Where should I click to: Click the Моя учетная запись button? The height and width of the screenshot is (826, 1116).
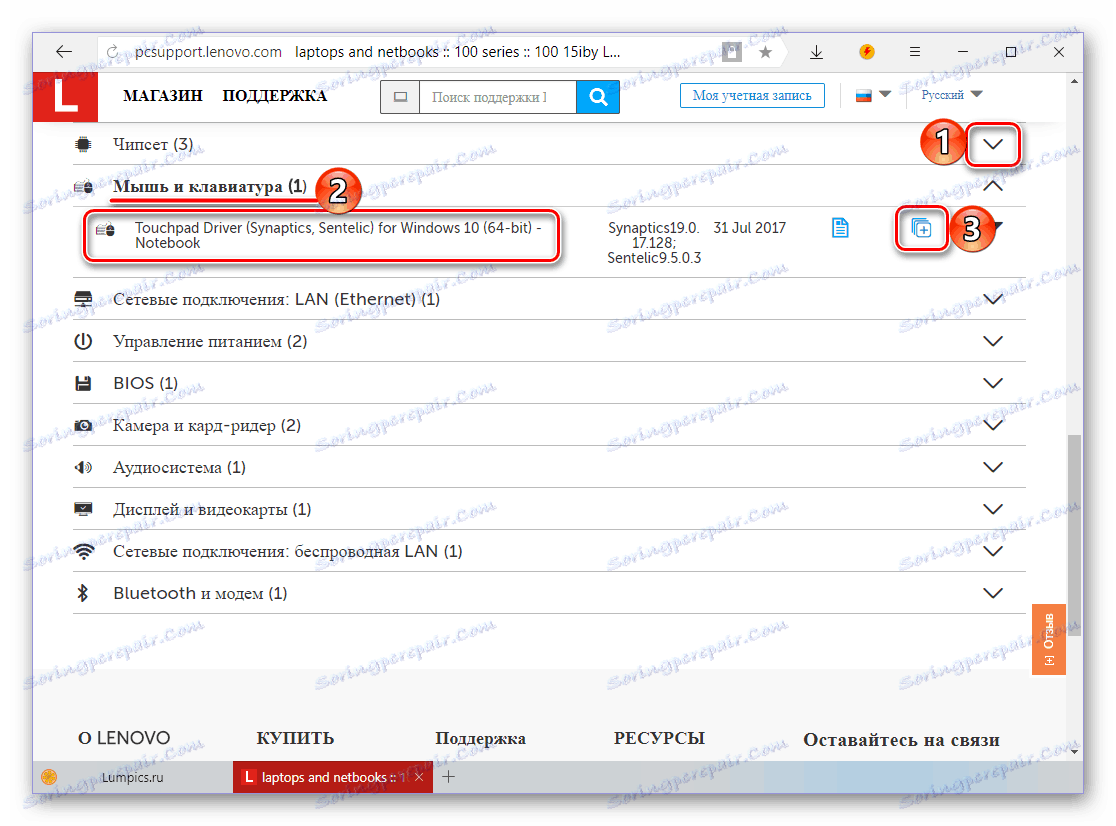(x=752, y=95)
